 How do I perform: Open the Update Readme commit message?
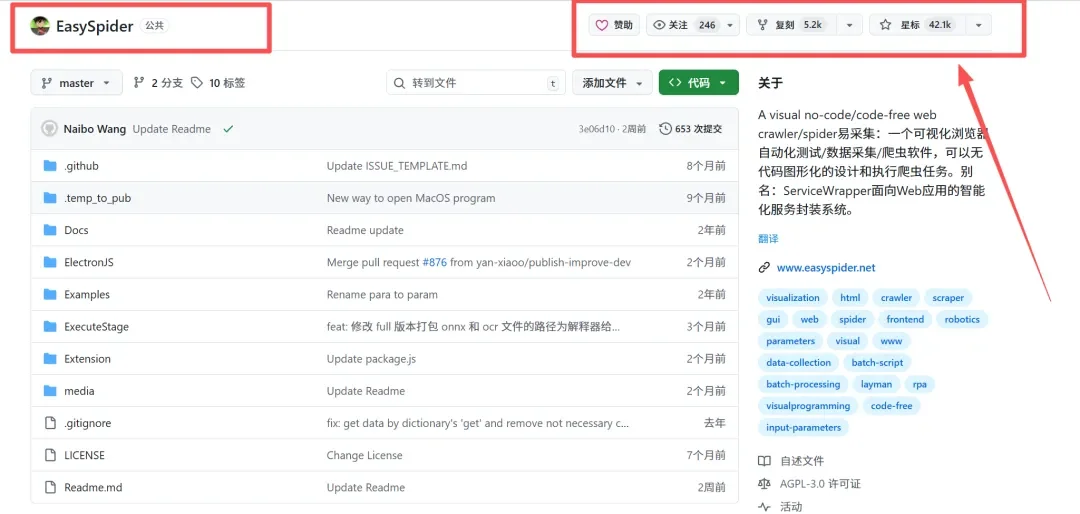click(172, 129)
